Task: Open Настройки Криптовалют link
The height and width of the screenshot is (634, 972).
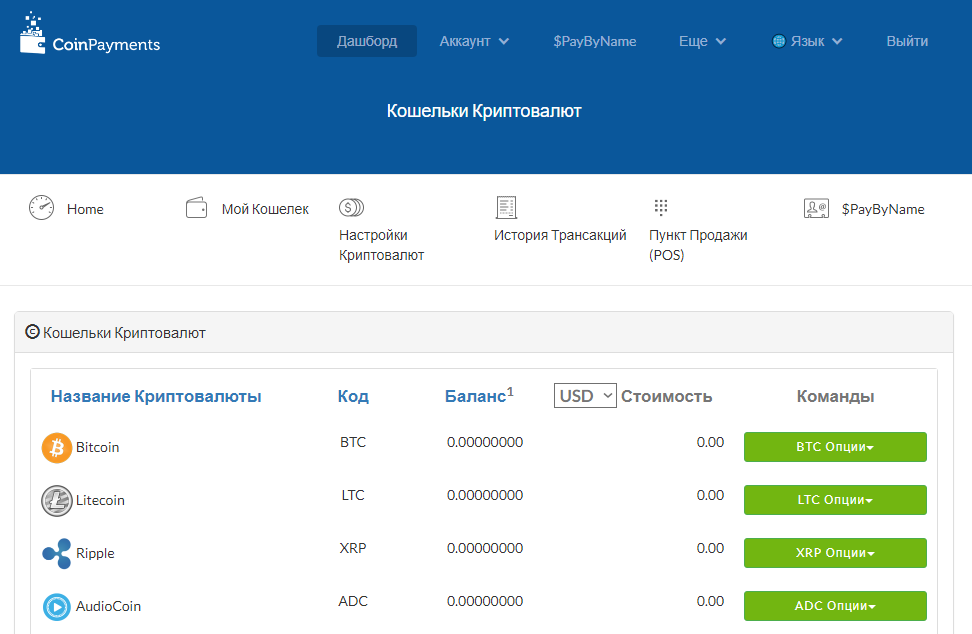Action: coord(381,245)
